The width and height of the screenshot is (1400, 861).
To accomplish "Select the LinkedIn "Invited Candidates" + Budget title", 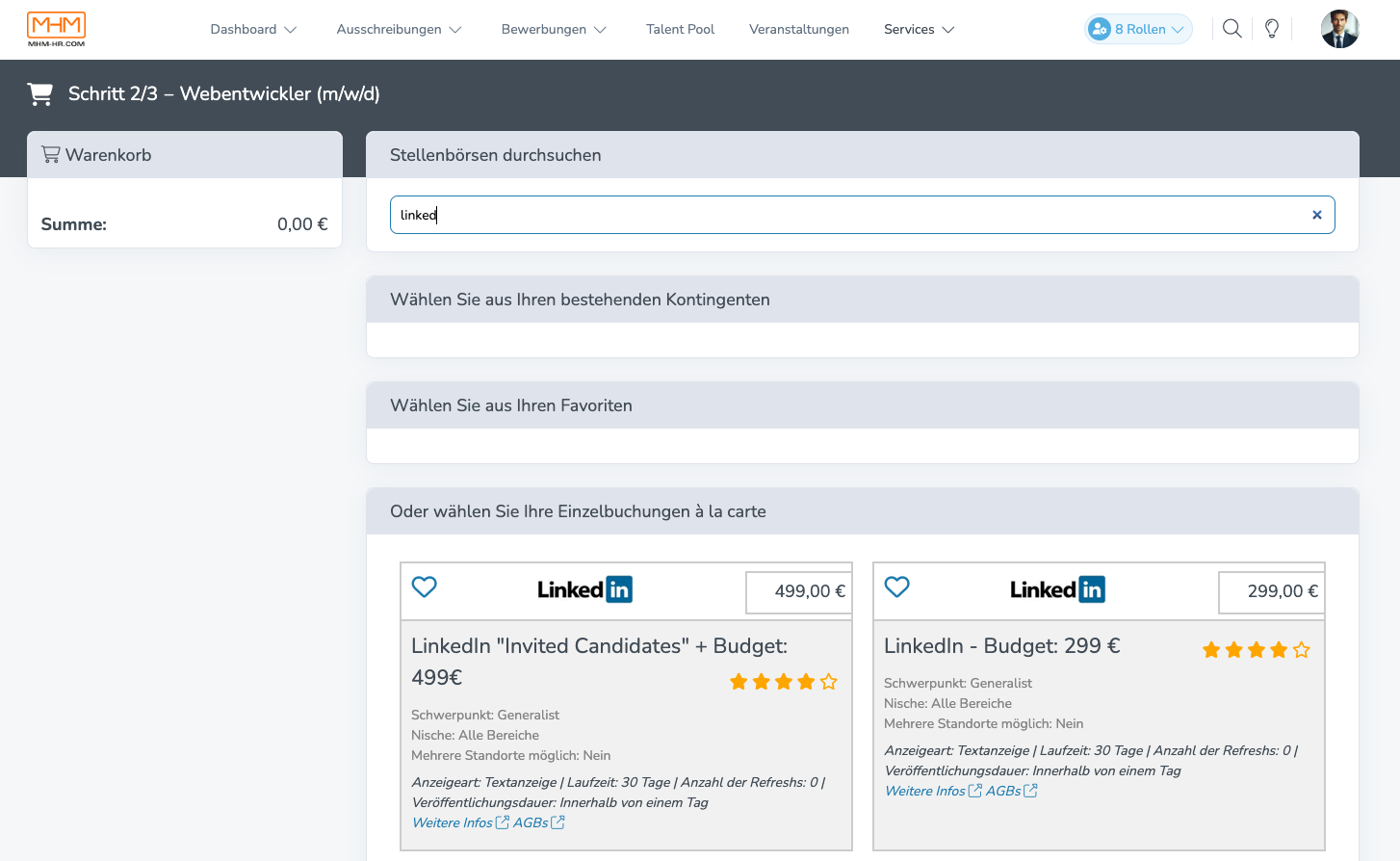I will pyautogui.click(x=599, y=662).
